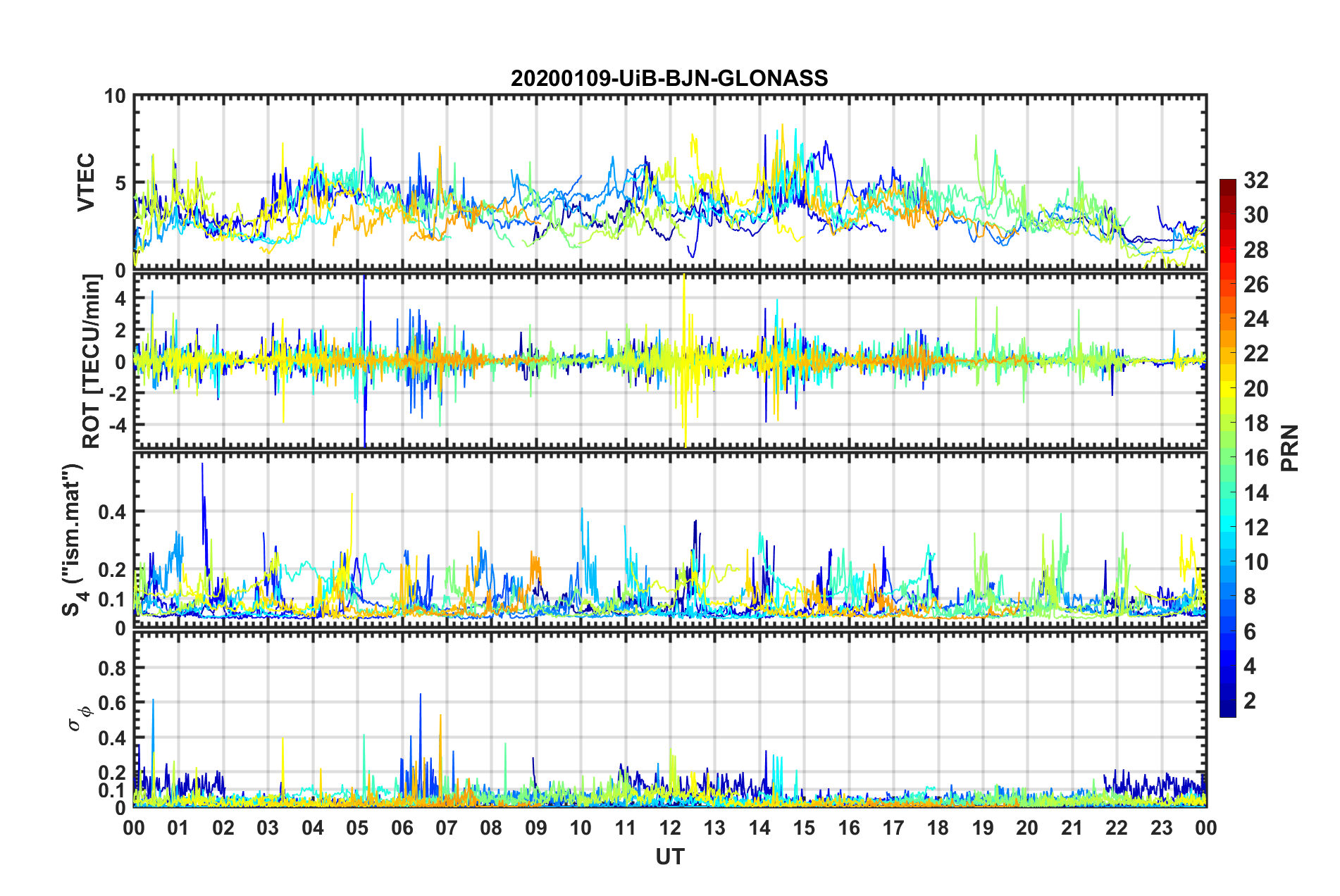Click x-axis tick label 18
The width and height of the screenshot is (1340, 896).
(x=938, y=828)
